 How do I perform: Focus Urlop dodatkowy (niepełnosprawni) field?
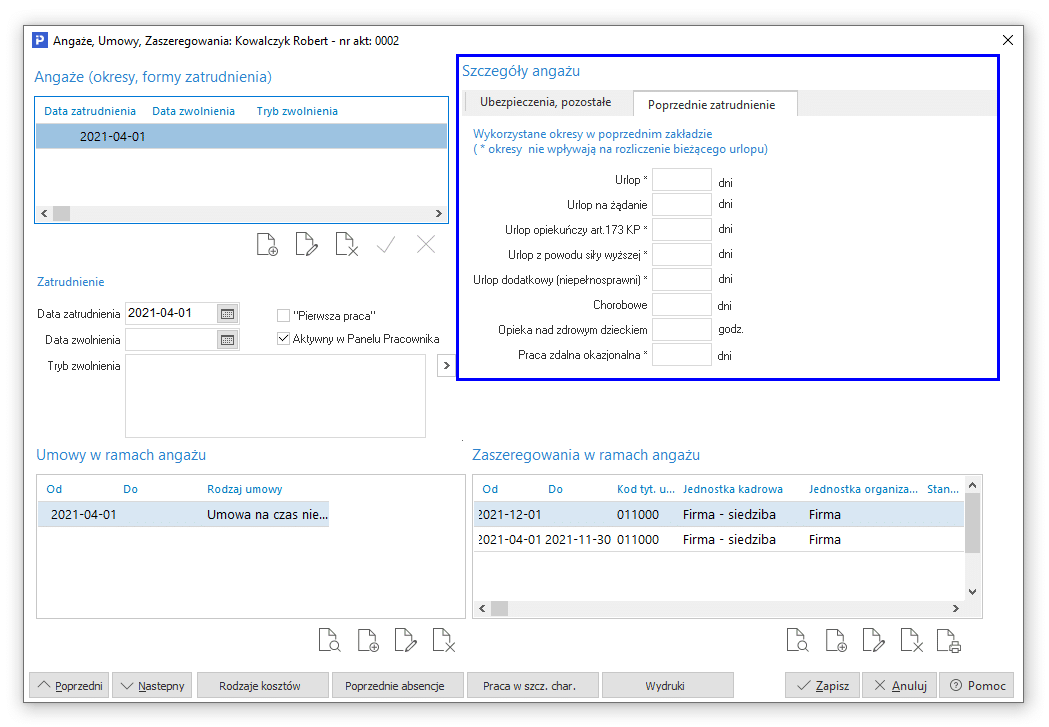(682, 280)
